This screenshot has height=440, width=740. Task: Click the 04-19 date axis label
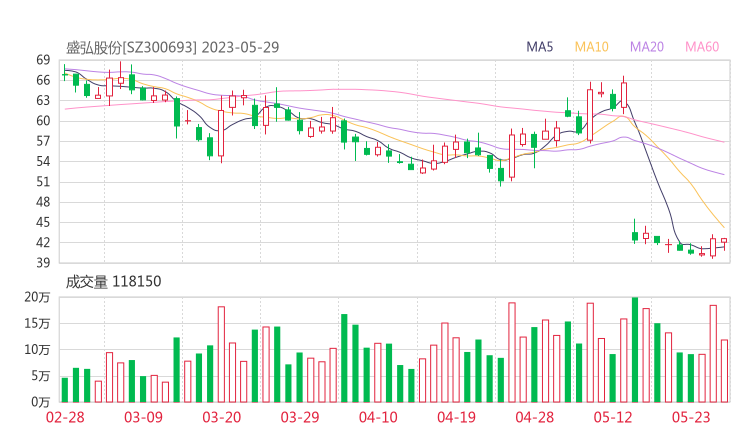(456, 417)
